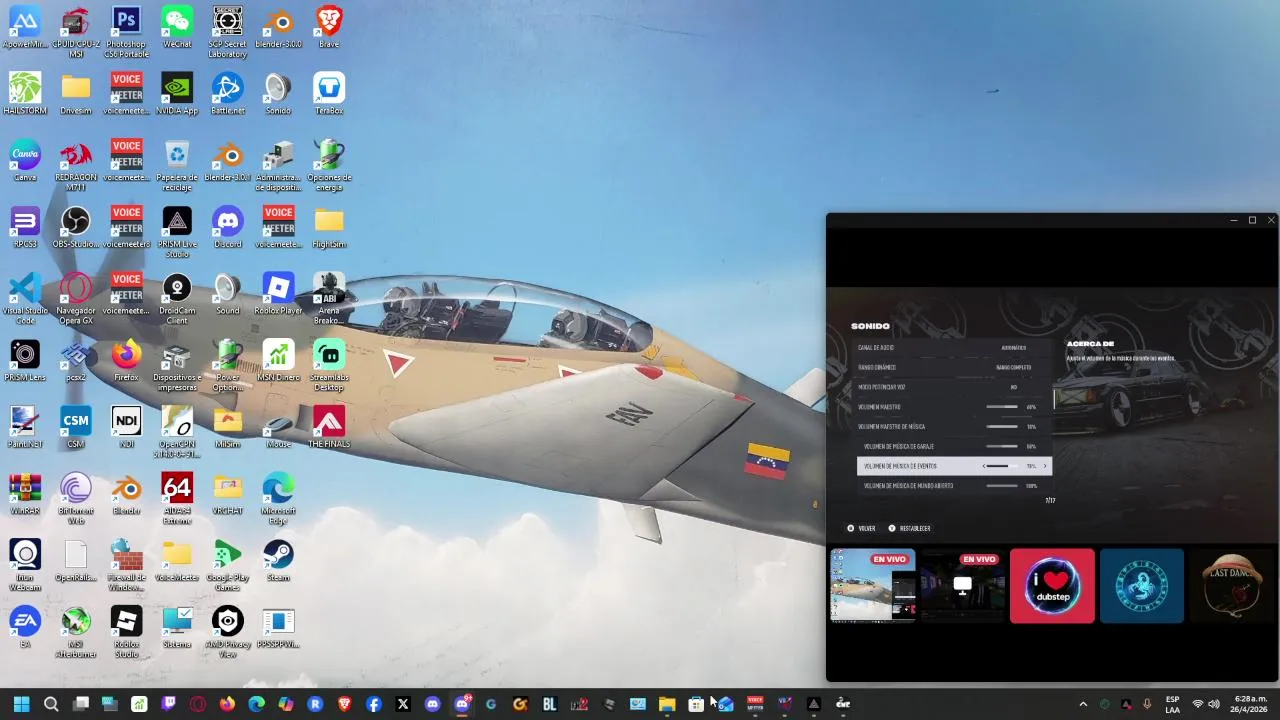Open the REDRAGON M711 mouse utility icon

(x=76, y=165)
